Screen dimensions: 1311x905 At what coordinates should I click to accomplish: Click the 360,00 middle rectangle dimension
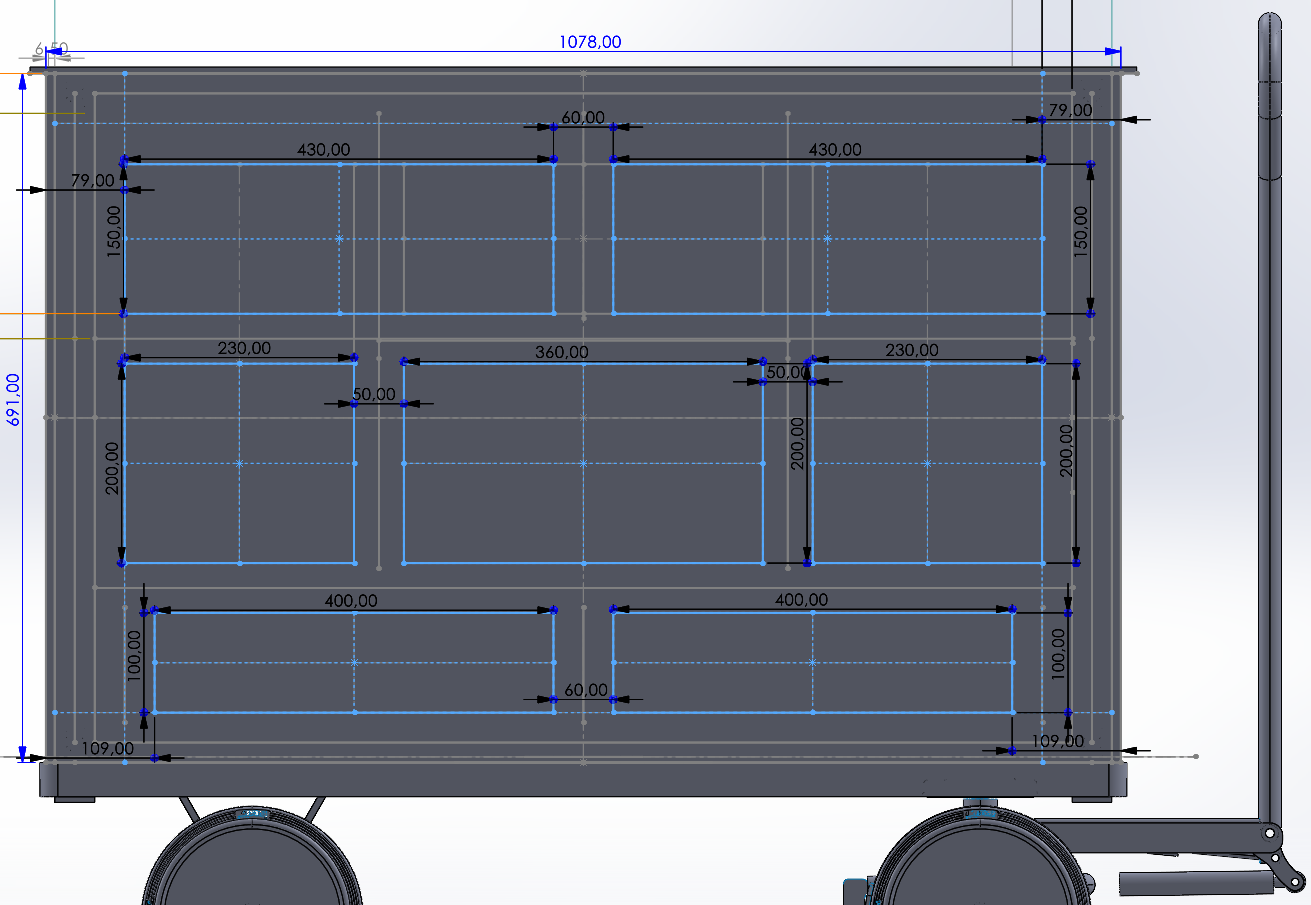click(x=561, y=352)
